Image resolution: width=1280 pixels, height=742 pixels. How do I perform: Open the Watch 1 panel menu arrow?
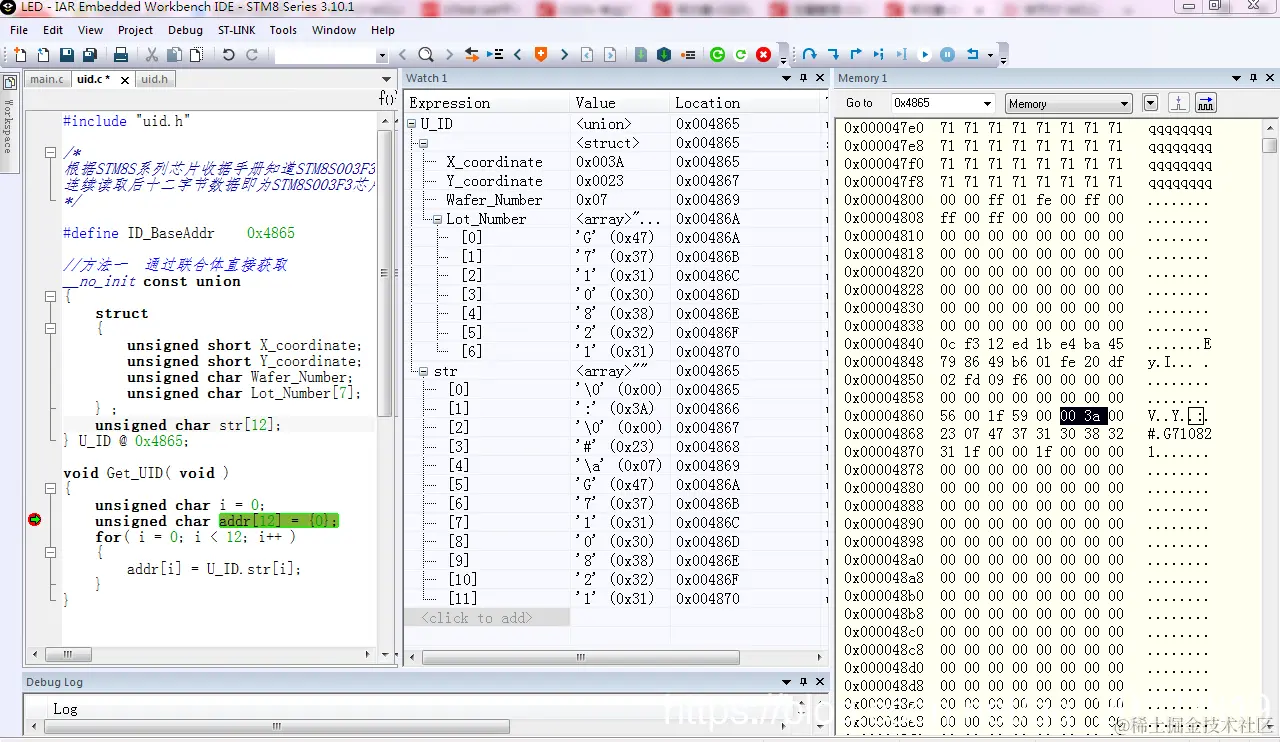tap(787, 78)
